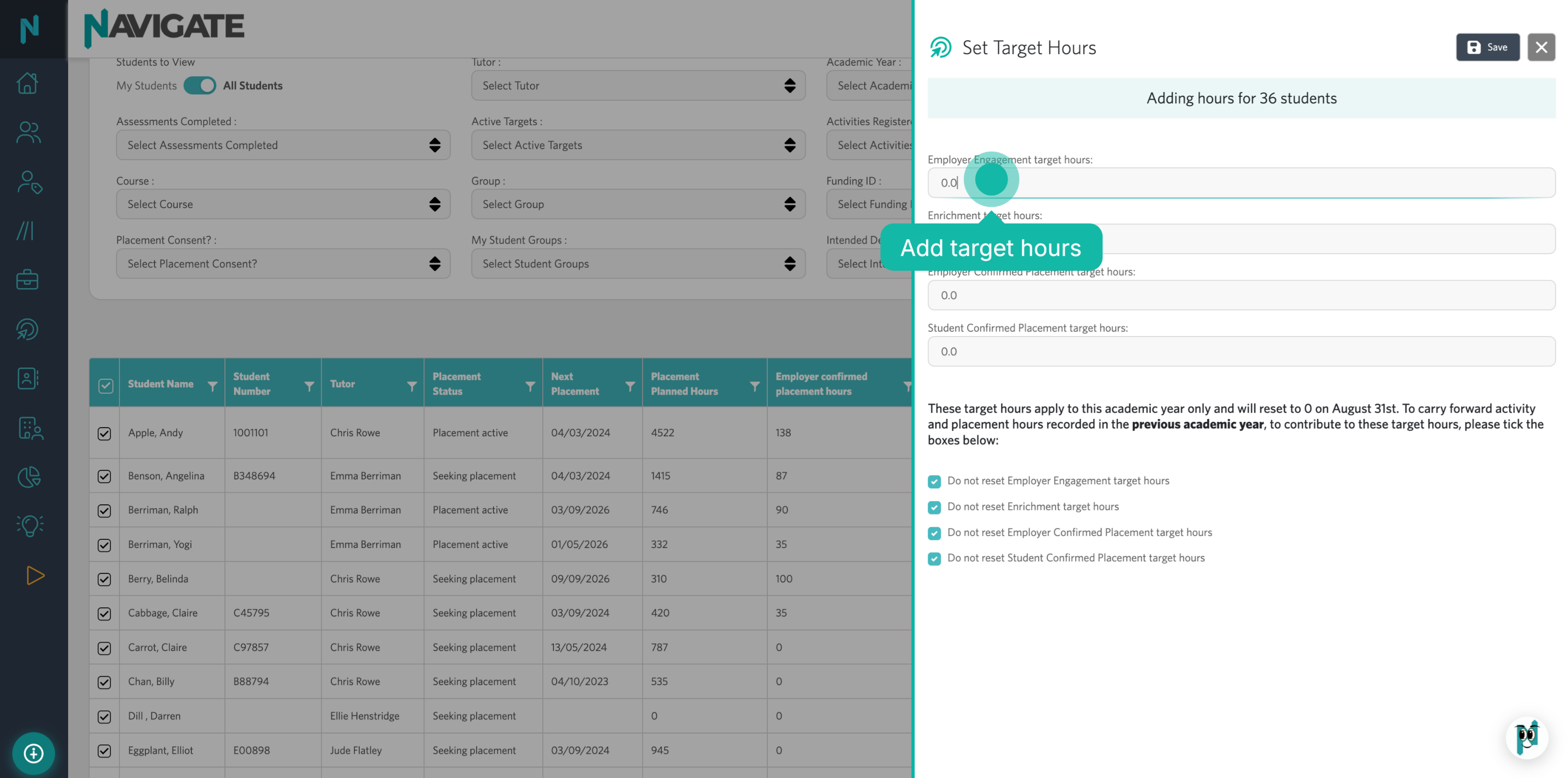Open the Select Active Targets dropdown
Viewport: 1568px width, 778px height.
pyautogui.click(x=638, y=145)
